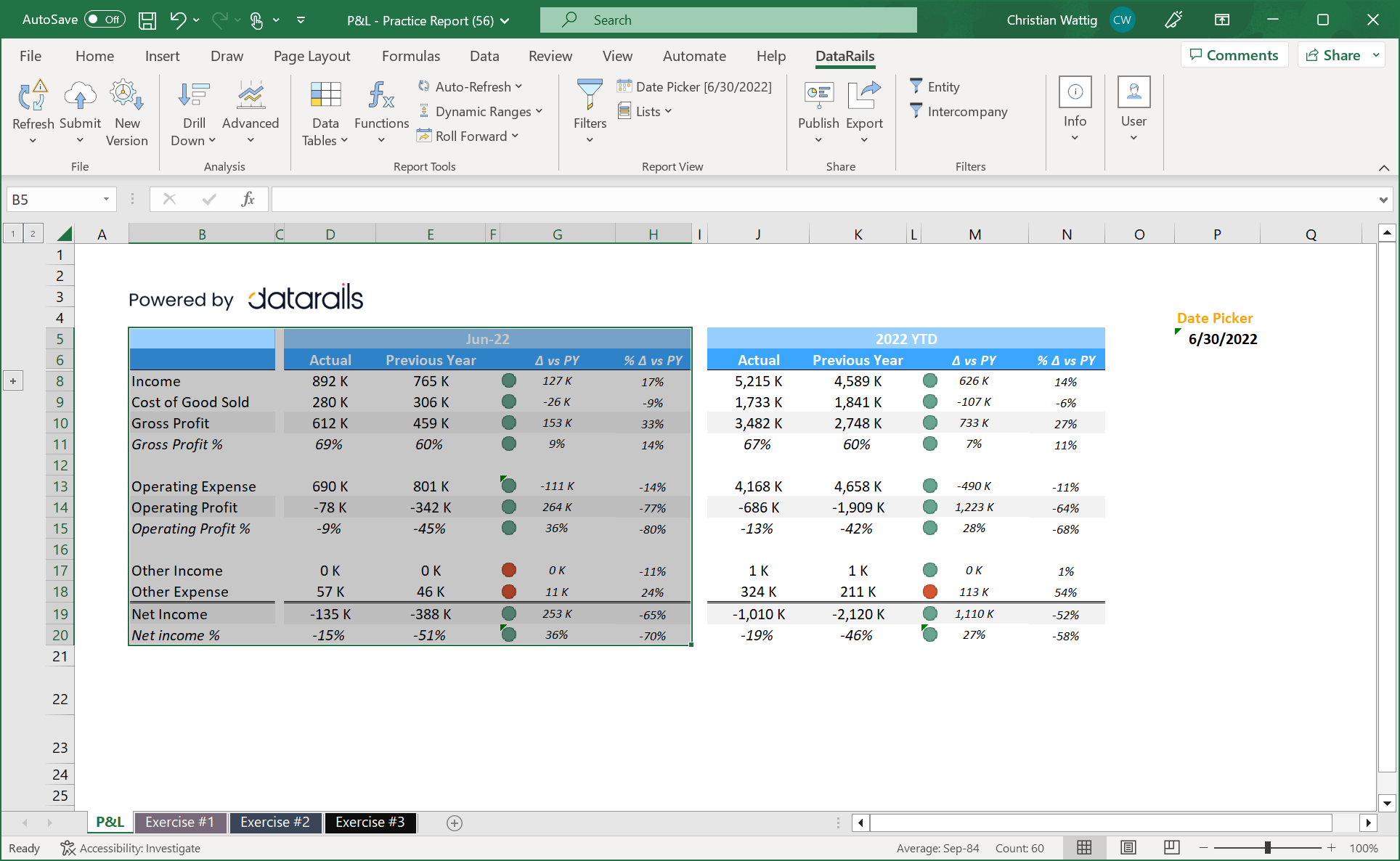Click the Save disk icon in title bar
Image resolution: width=1400 pixels, height=861 pixels.
pos(147,20)
